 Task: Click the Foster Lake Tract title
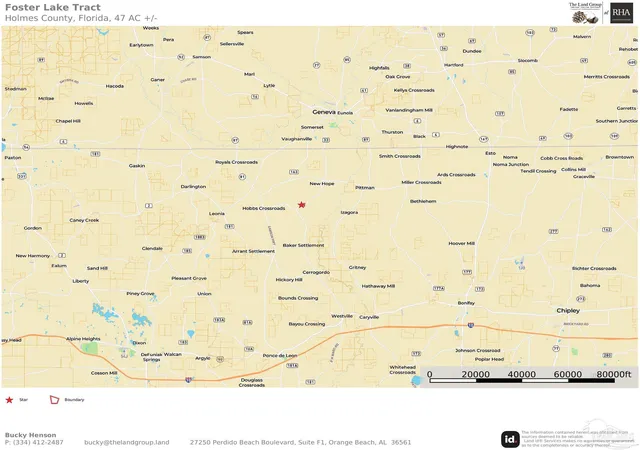53,7
